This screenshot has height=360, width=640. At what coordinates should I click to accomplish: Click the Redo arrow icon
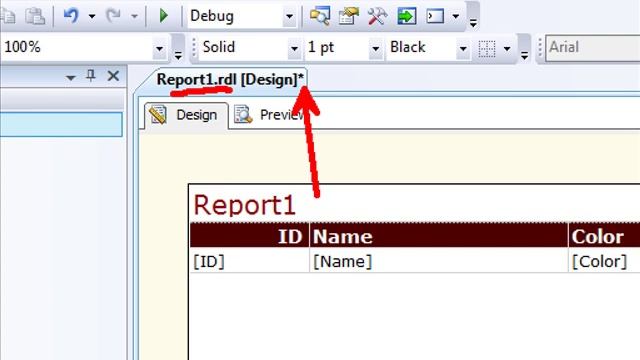(113, 16)
